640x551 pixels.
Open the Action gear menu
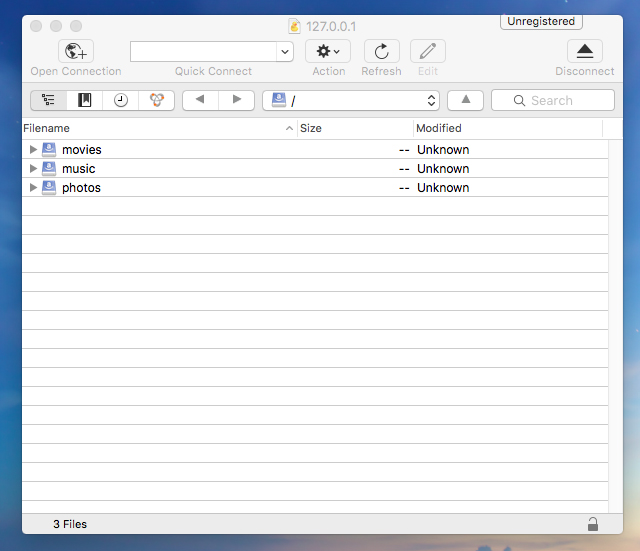coord(328,52)
